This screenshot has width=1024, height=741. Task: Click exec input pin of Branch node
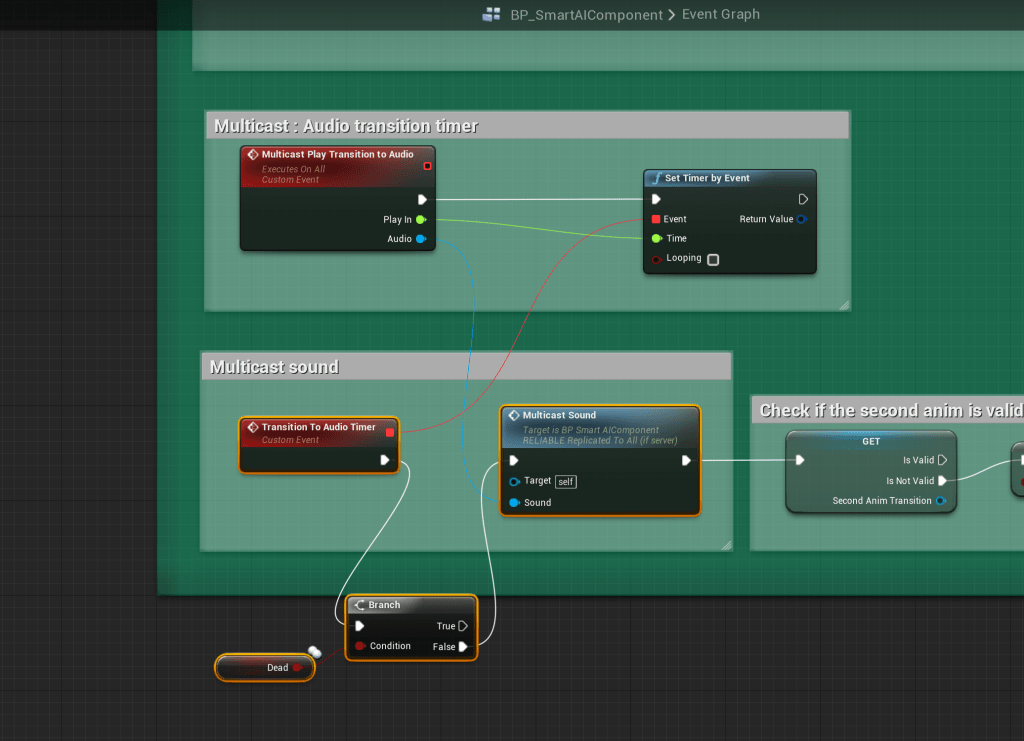pos(359,626)
